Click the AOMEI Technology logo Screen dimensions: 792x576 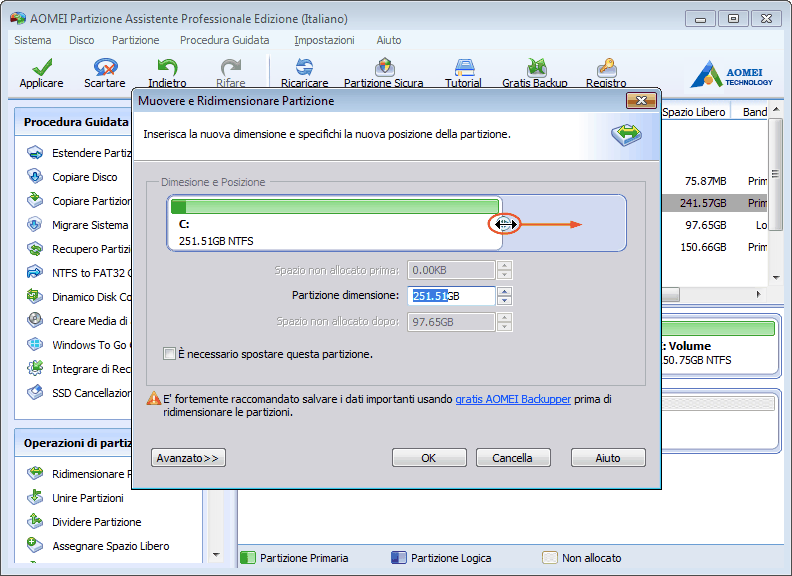(x=731, y=75)
